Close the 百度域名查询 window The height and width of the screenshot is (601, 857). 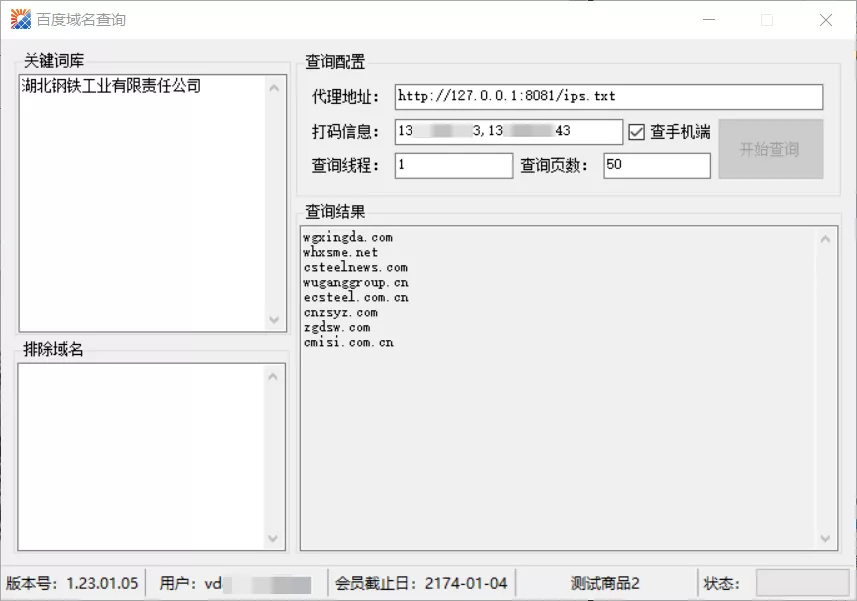tap(826, 20)
